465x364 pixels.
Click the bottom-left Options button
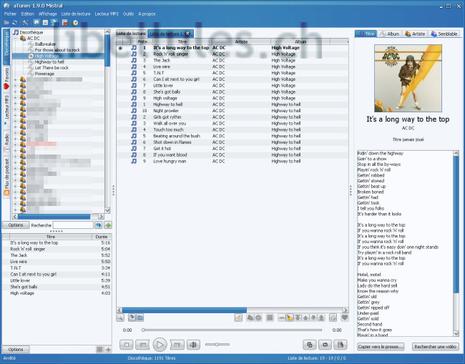(16, 350)
